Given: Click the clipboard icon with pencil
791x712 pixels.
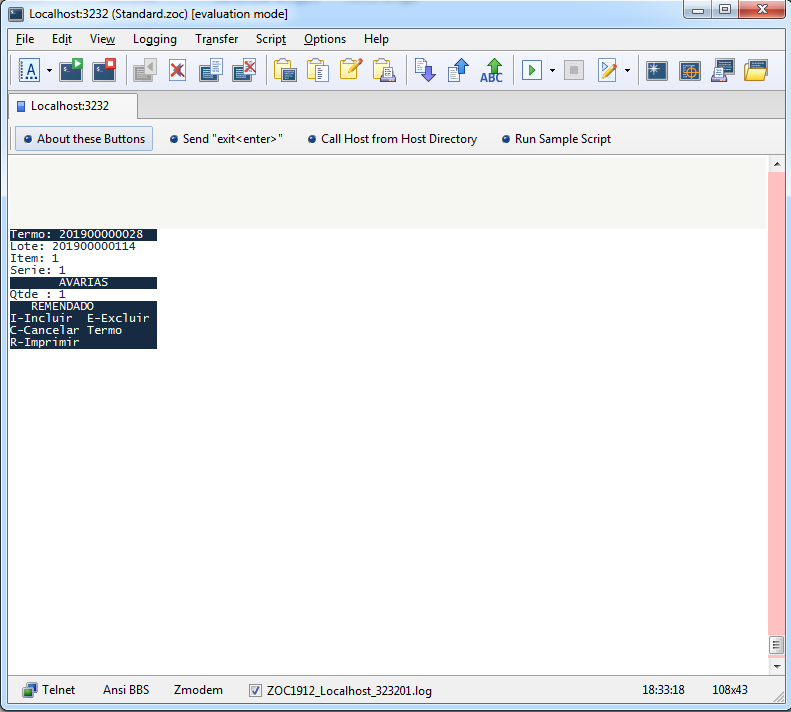Looking at the screenshot, I should [x=351, y=70].
